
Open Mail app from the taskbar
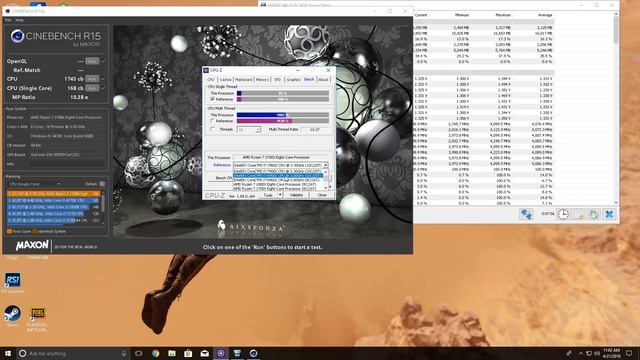pyautogui.click(x=204, y=353)
